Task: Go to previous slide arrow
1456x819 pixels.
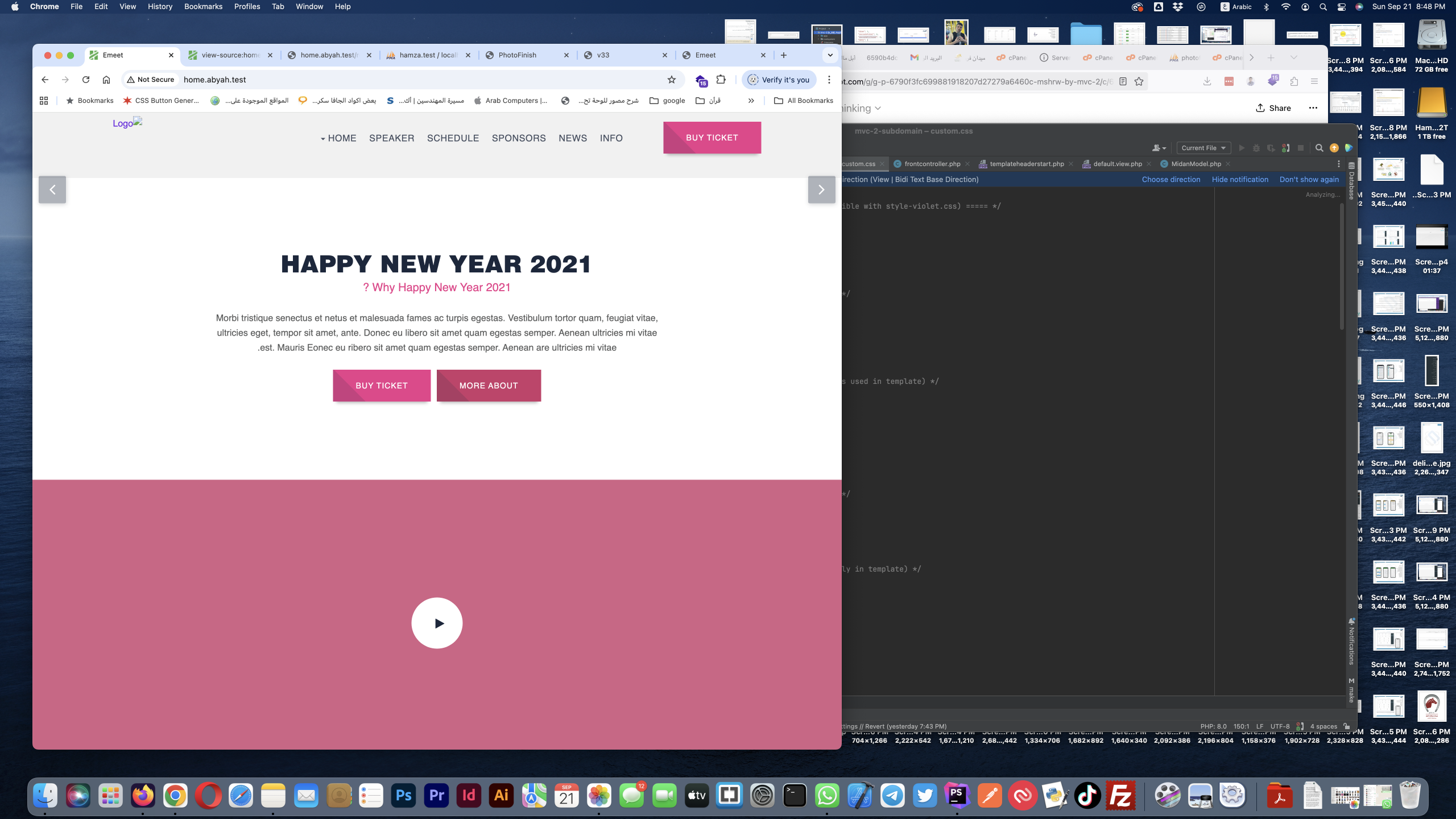Action: [x=52, y=189]
